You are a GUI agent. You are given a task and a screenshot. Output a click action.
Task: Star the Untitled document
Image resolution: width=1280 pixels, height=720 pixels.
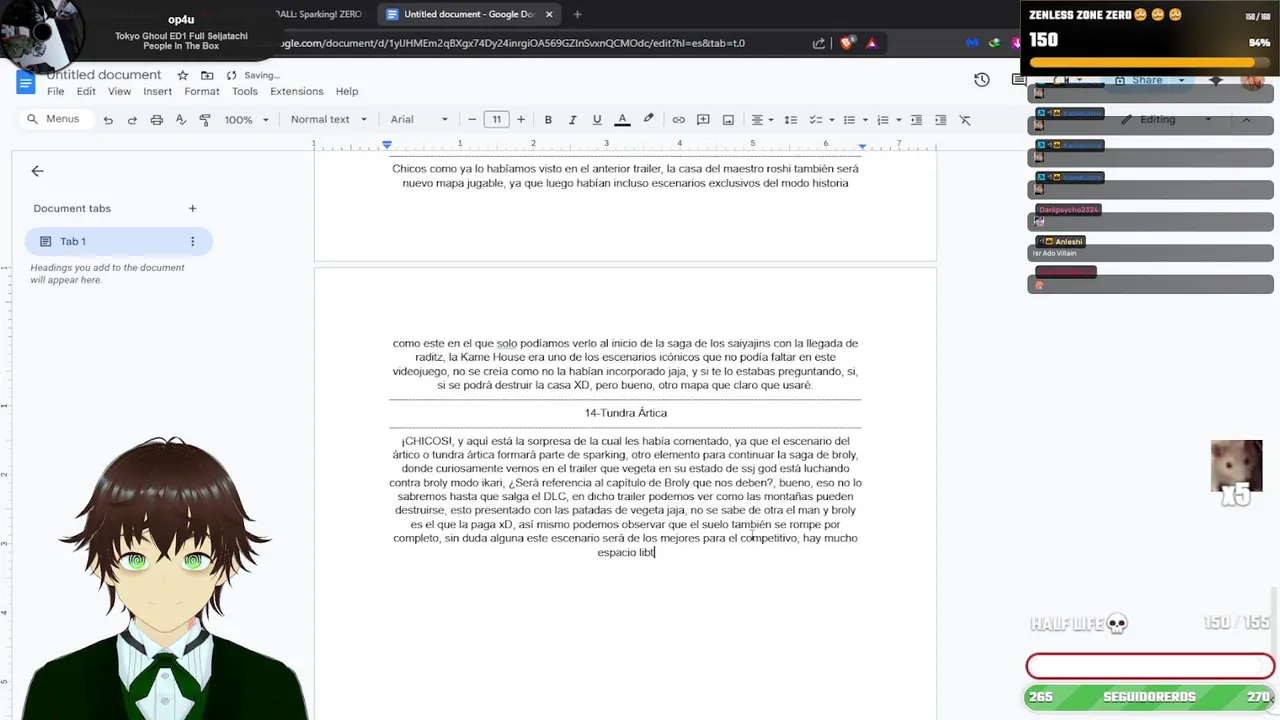tap(182, 75)
